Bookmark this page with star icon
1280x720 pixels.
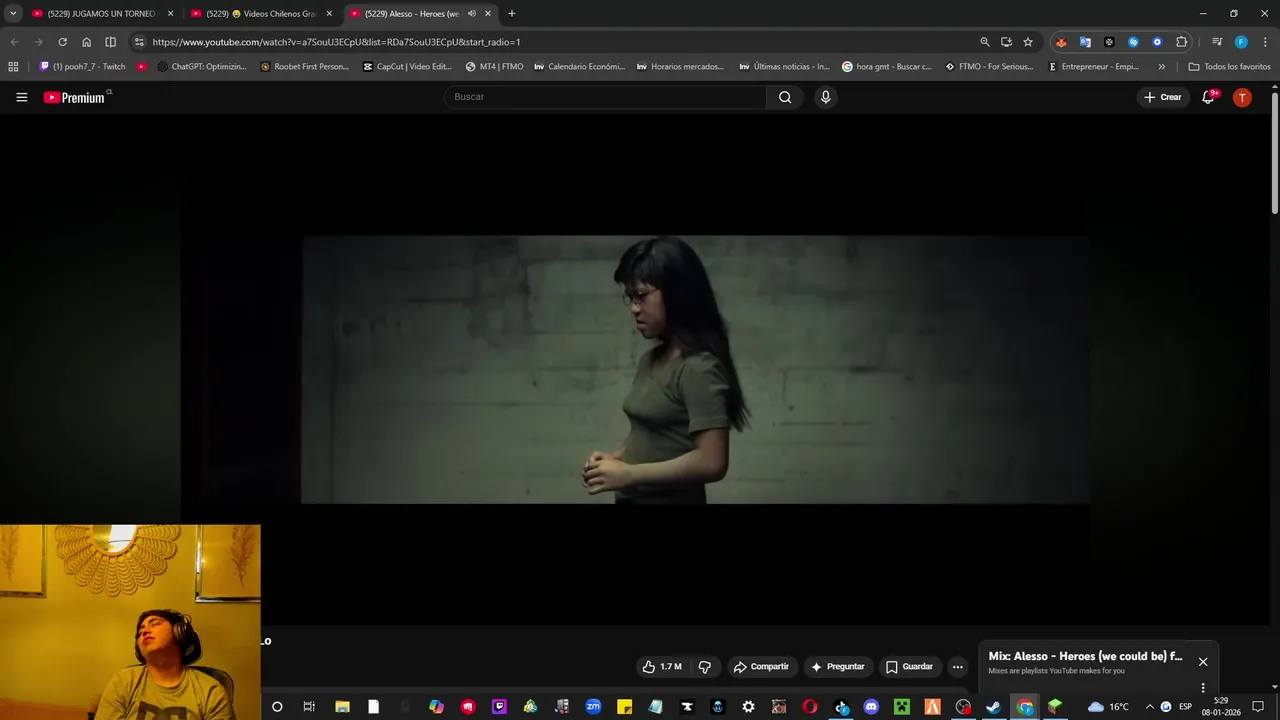point(1028,42)
